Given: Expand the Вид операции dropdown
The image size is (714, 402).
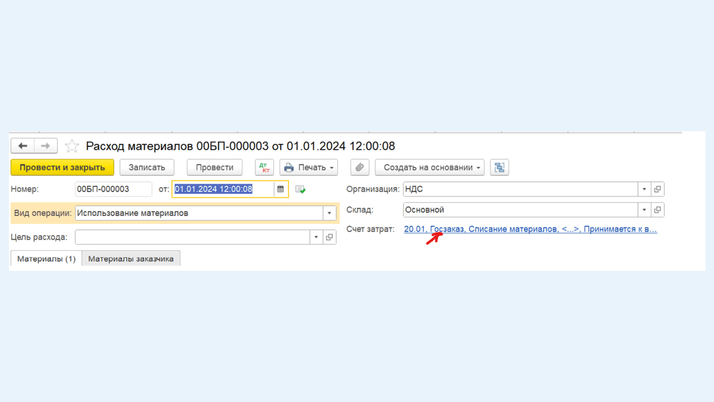Looking at the screenshot, I should (329, 213).
